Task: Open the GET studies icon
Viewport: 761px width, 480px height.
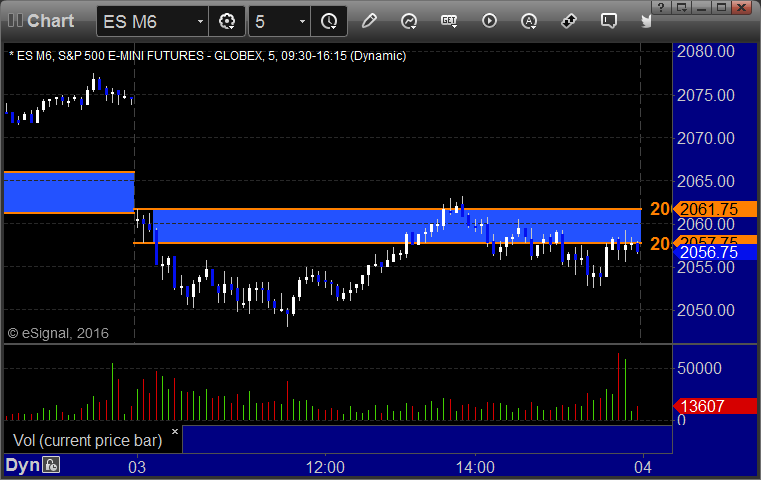Action: (449, 21)
